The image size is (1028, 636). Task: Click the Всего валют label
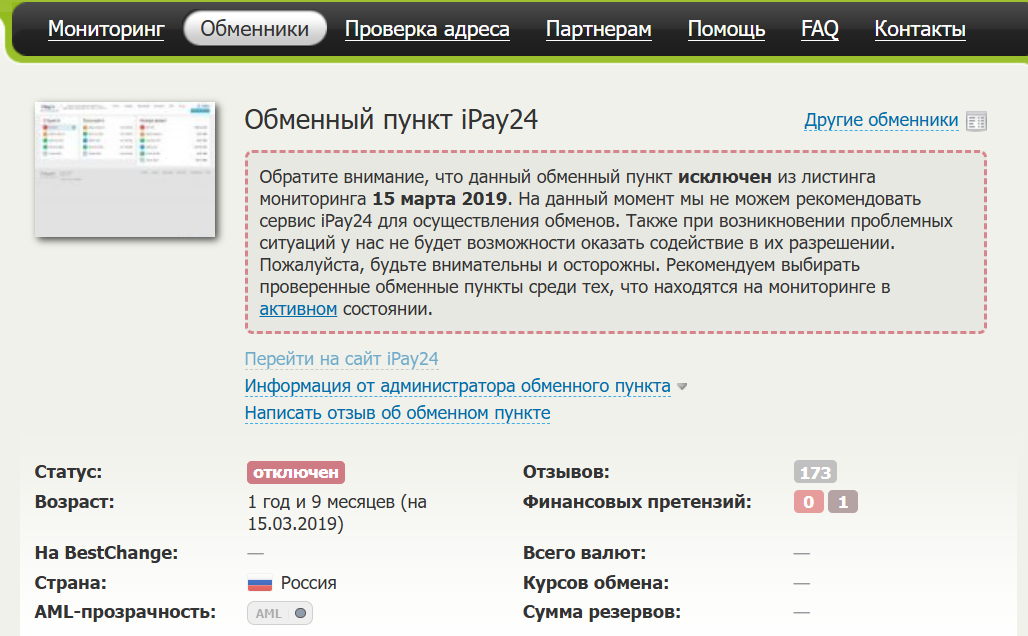click(584, 553)
